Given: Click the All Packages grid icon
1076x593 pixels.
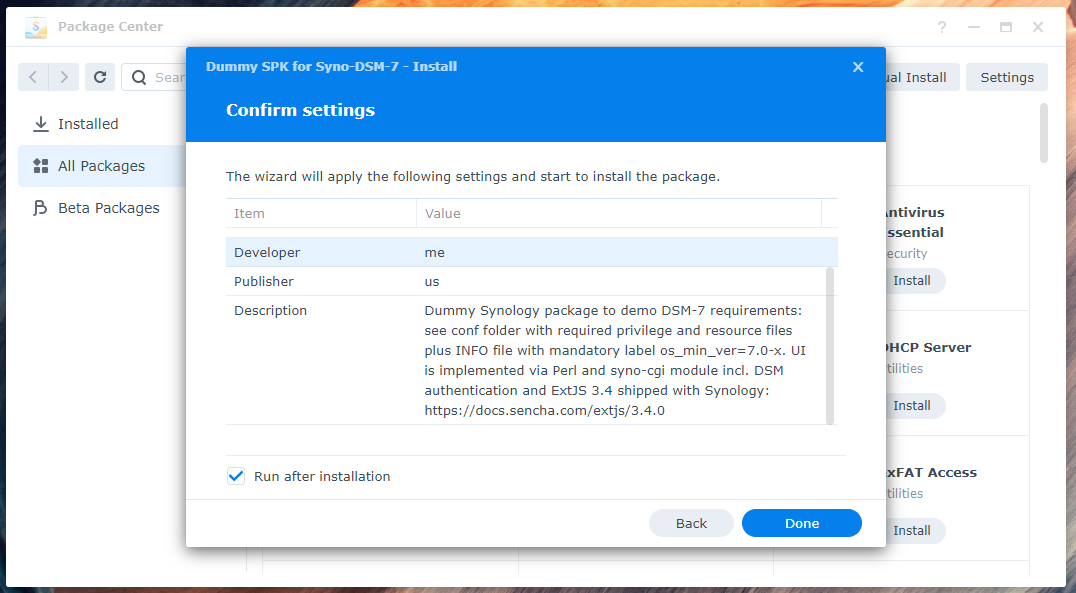Looking at the screenshot, I should coord(40,166).
